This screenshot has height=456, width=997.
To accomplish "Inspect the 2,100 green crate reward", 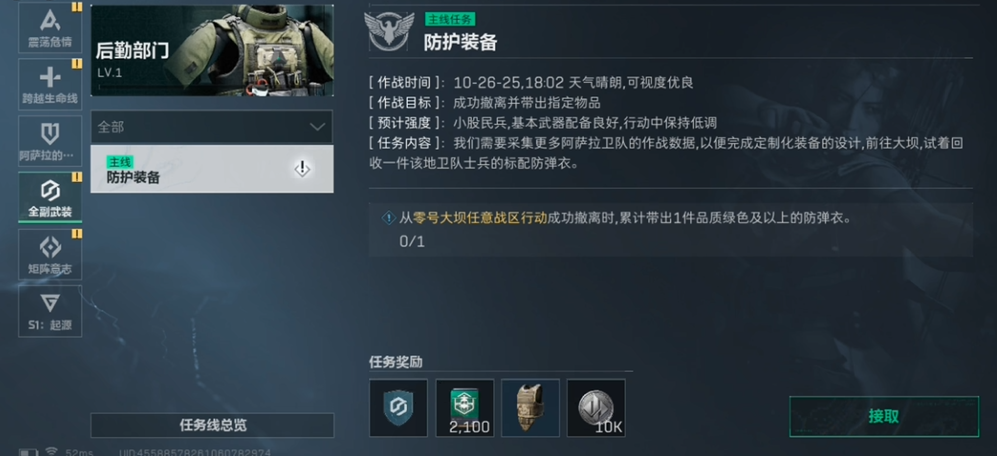I will [x=464, y=408].
